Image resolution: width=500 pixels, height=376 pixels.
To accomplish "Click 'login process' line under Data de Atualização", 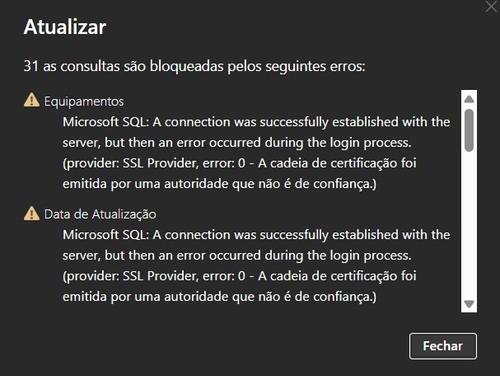I will click(x=237, y=255).
